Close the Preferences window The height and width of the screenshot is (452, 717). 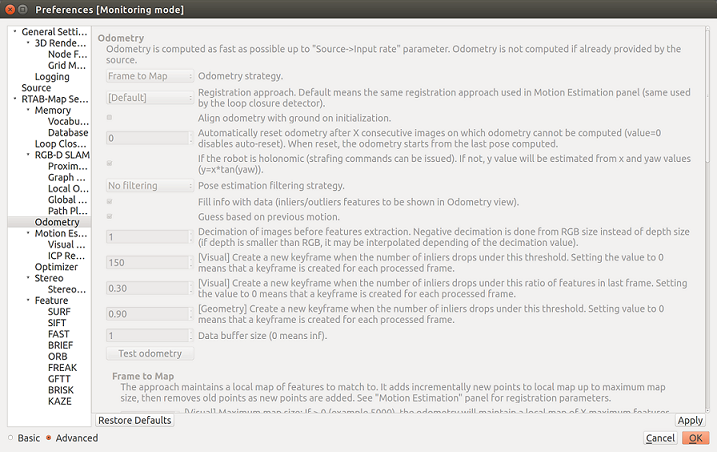click(10, 9)
